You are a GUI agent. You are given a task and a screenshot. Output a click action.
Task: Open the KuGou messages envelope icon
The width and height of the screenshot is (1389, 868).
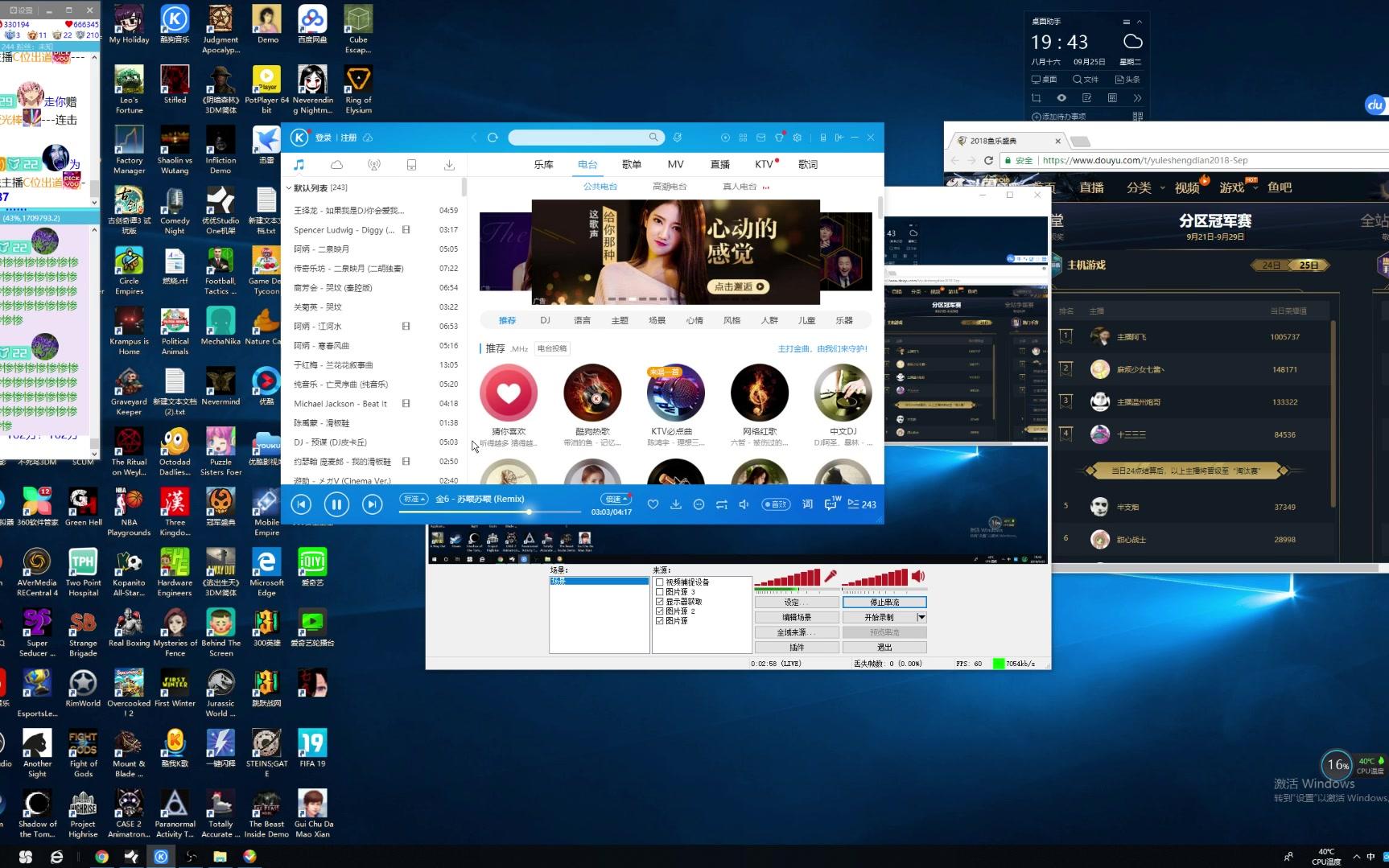click(x=760, y=138)
